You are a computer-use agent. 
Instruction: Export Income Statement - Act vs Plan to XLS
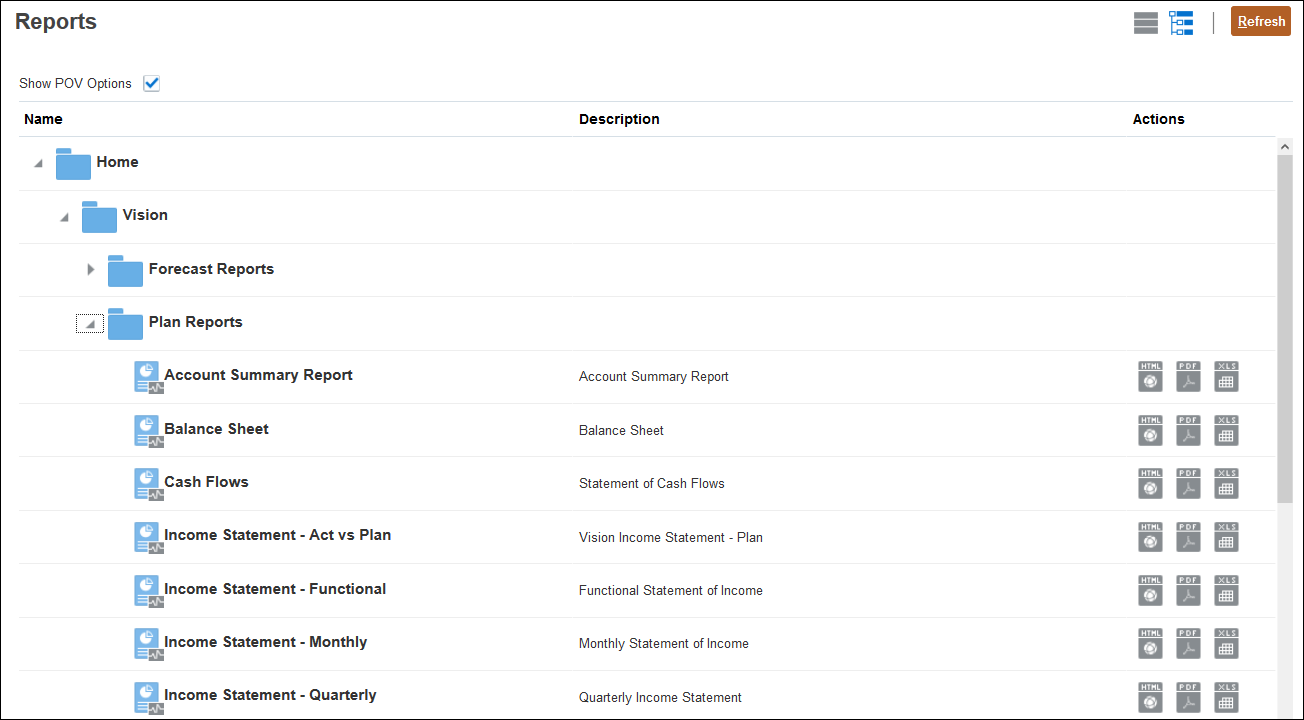point(1226,538)
